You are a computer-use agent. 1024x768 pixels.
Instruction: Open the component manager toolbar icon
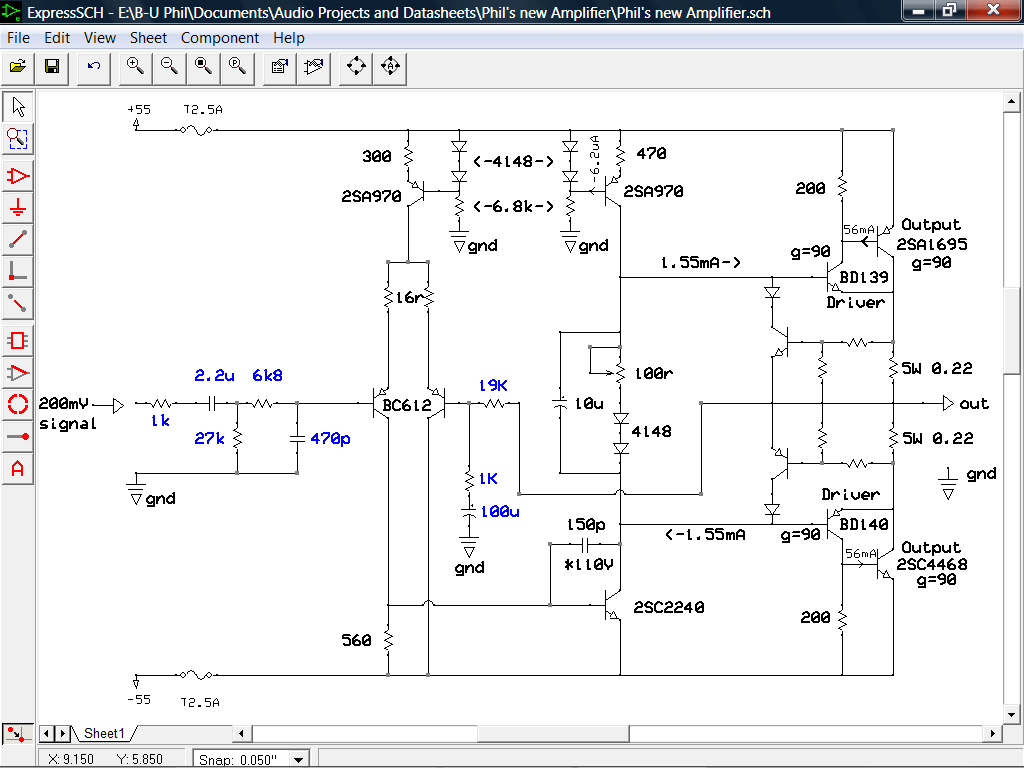pos(280,67)
